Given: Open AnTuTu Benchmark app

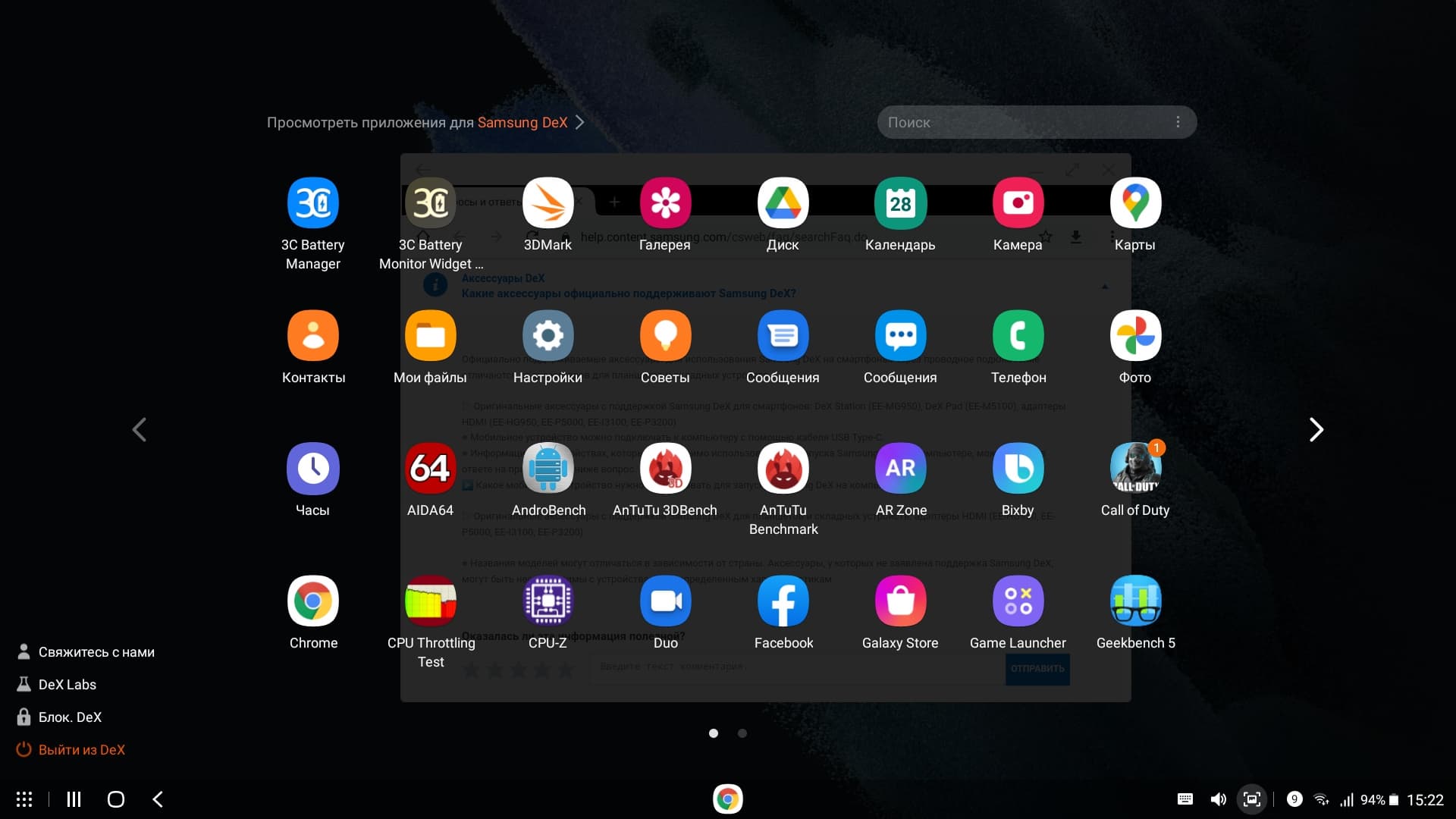Looking at the screenshot, I should [x=783, y=469].
